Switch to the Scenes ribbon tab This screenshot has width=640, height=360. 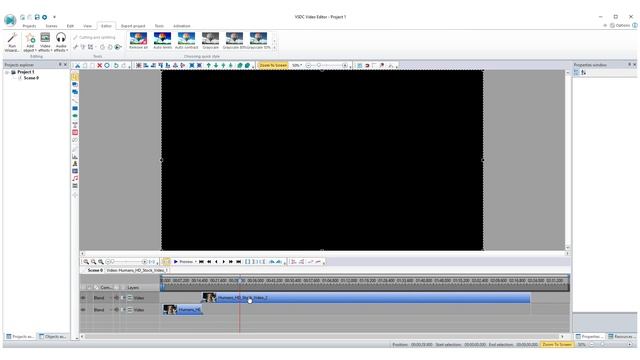coord(51,26)
